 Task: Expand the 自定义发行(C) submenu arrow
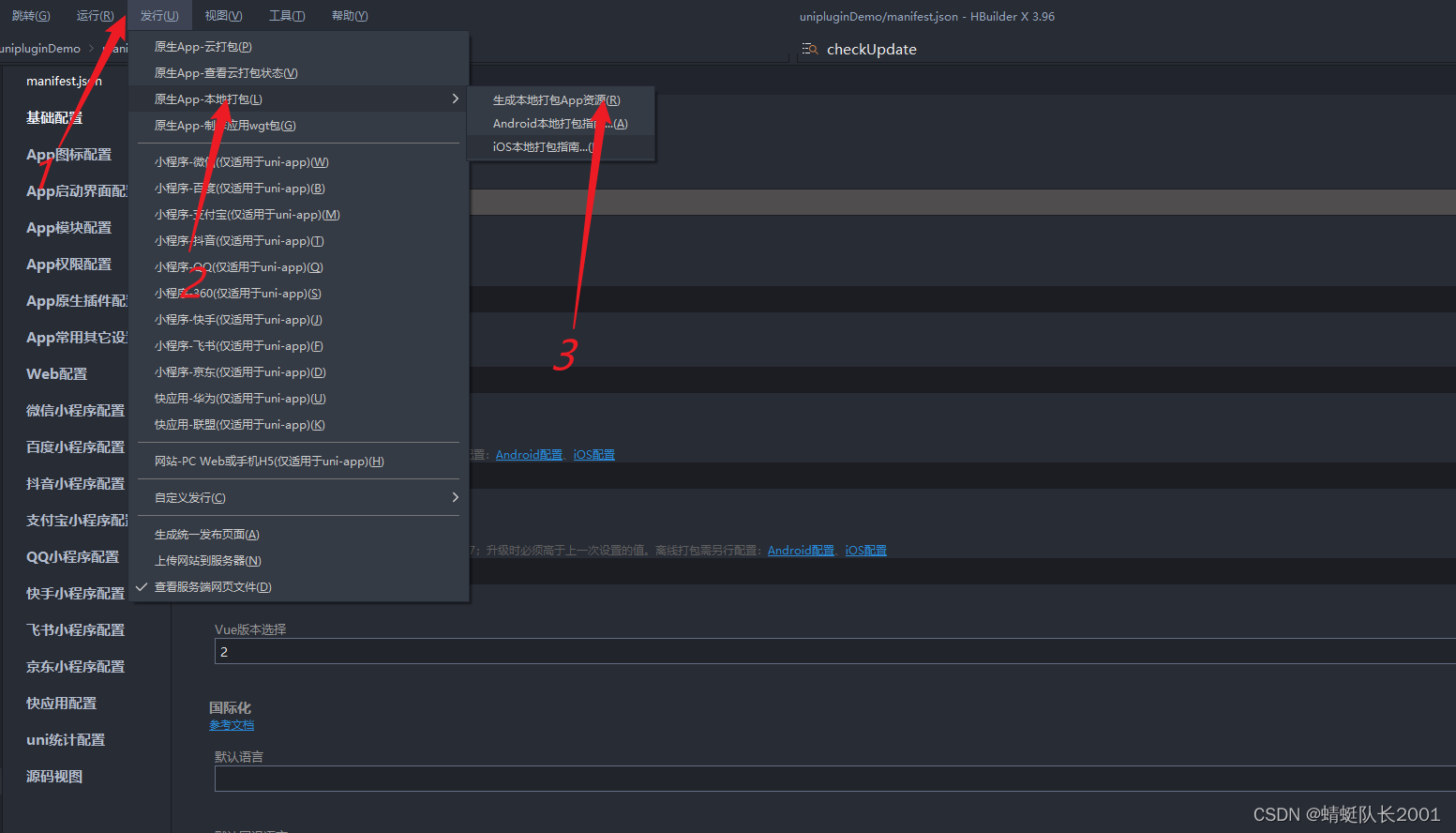(x=455, y=497)
